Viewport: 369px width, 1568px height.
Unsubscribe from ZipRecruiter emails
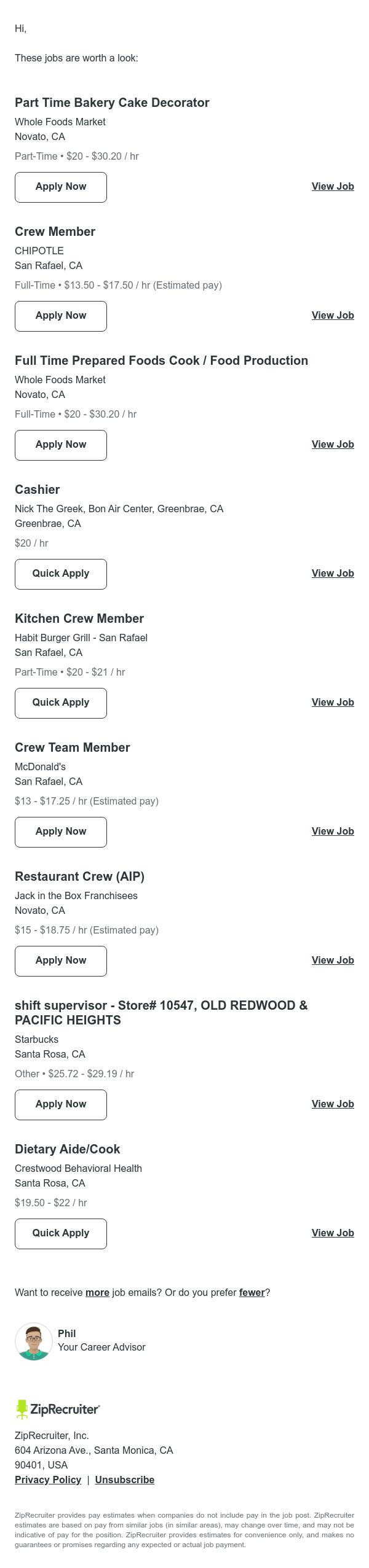(x=125, y=1480)
